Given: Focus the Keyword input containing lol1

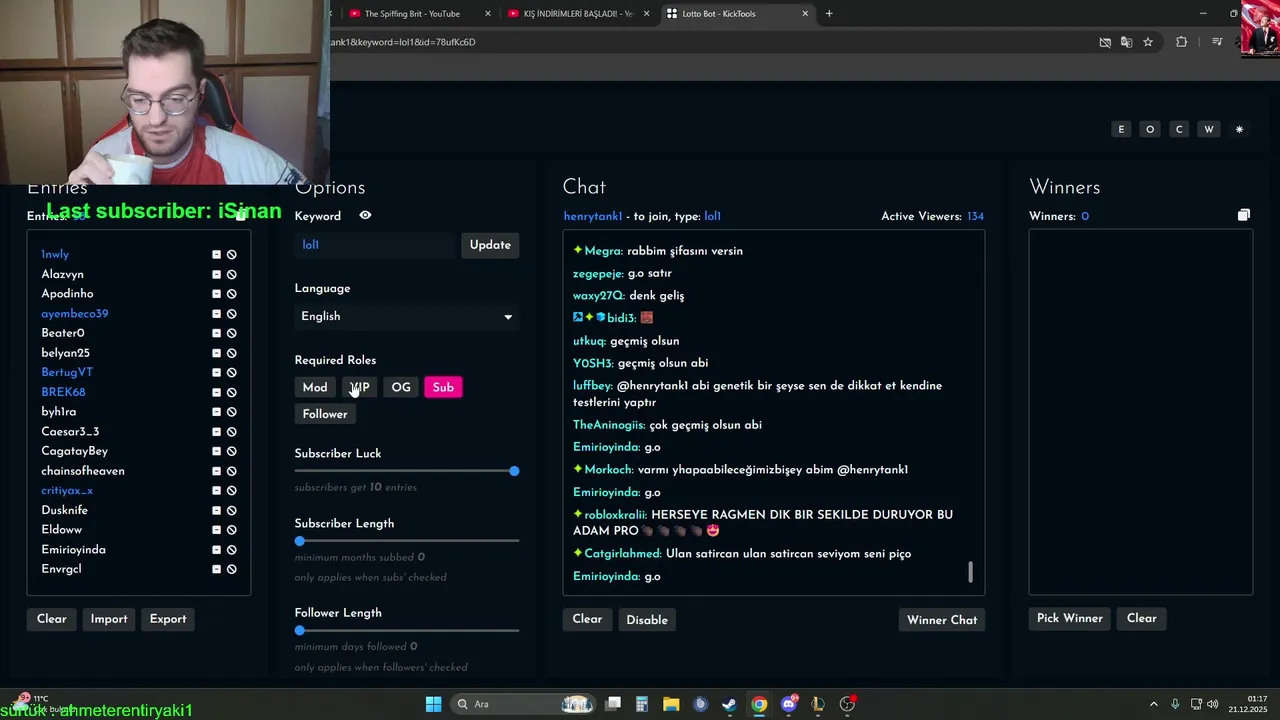Looking at the screenshot, I should click(376, 245).
